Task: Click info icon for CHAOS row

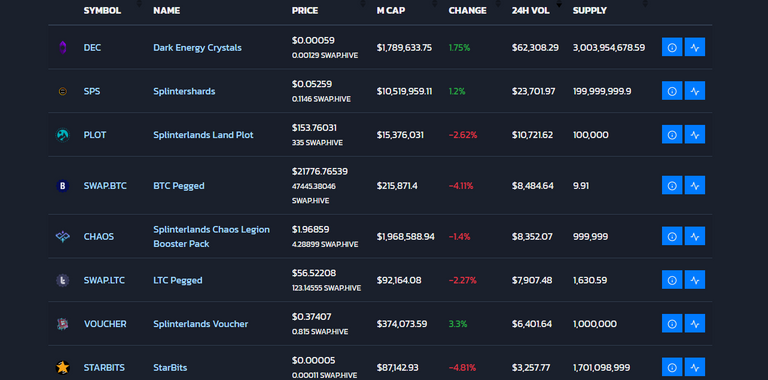Action: [672, 236]
